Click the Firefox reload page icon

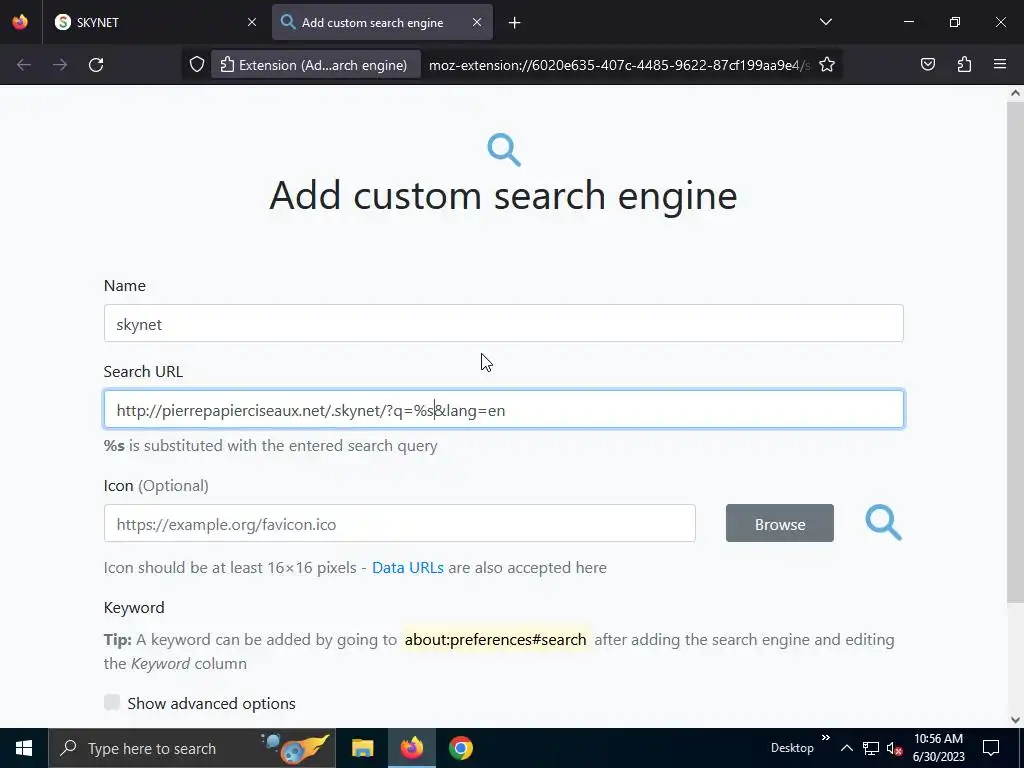point(96,65)
